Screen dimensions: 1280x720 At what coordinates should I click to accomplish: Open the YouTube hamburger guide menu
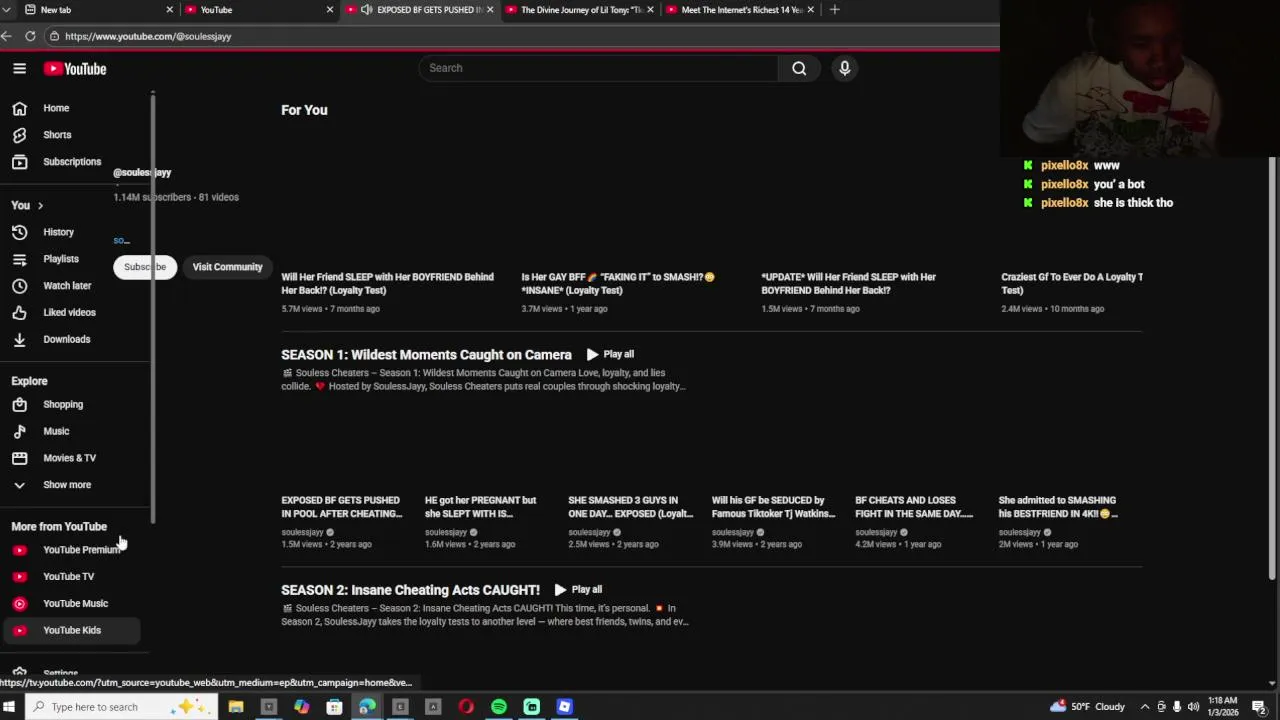19,68
